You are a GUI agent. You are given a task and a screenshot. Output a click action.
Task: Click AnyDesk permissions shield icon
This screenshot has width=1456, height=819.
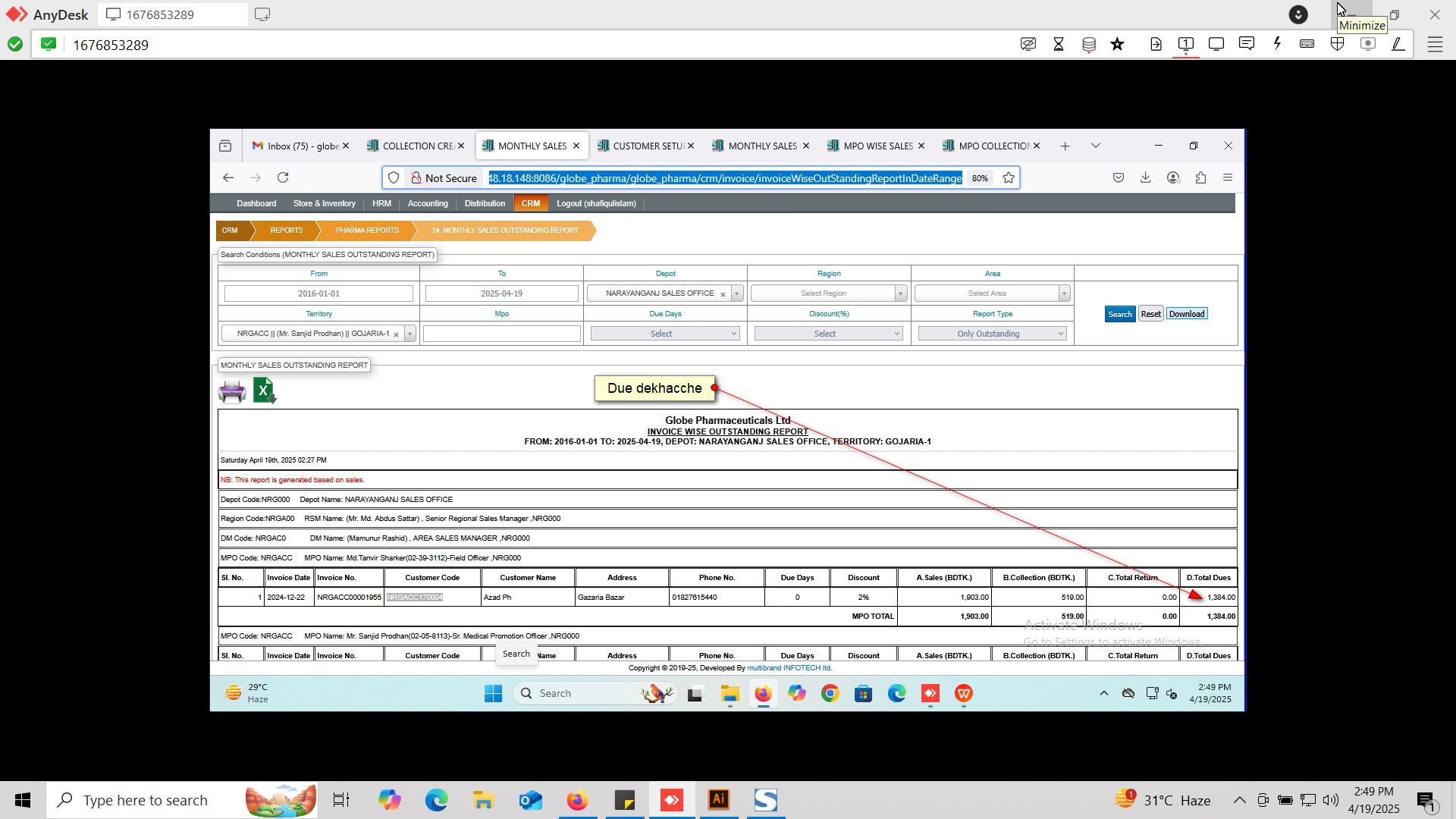tap(1337, 44)
